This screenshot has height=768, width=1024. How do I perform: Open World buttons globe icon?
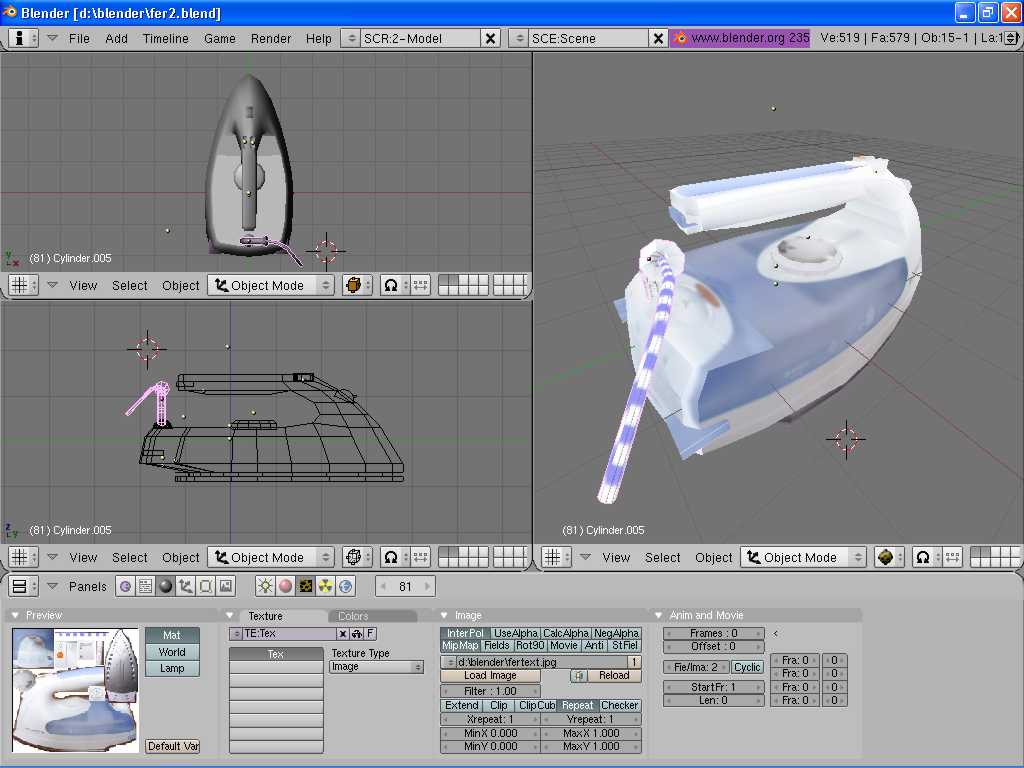point(346,587)
